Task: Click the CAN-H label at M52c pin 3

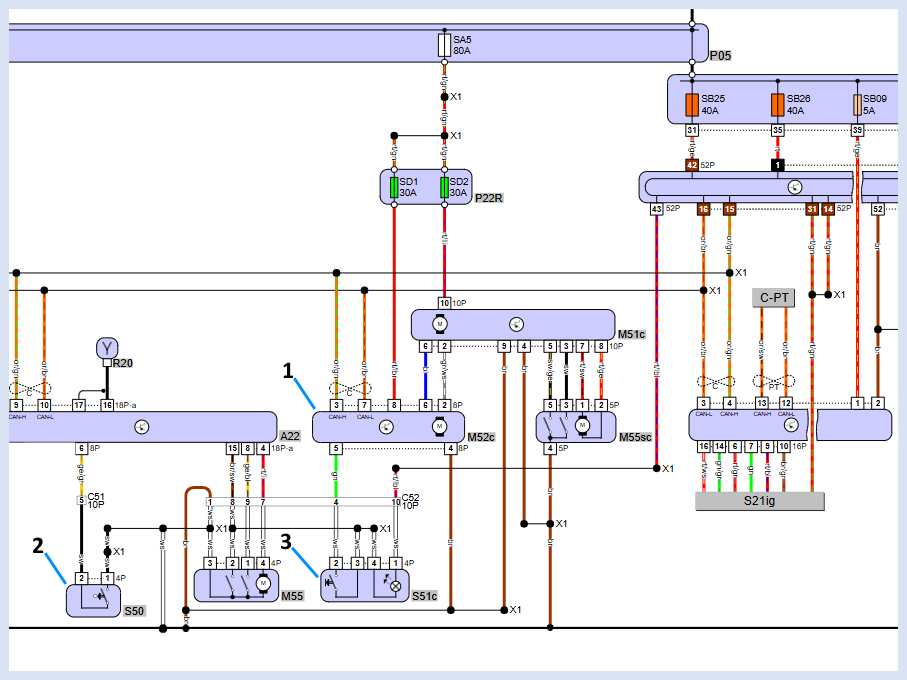Action: (337, 417)
